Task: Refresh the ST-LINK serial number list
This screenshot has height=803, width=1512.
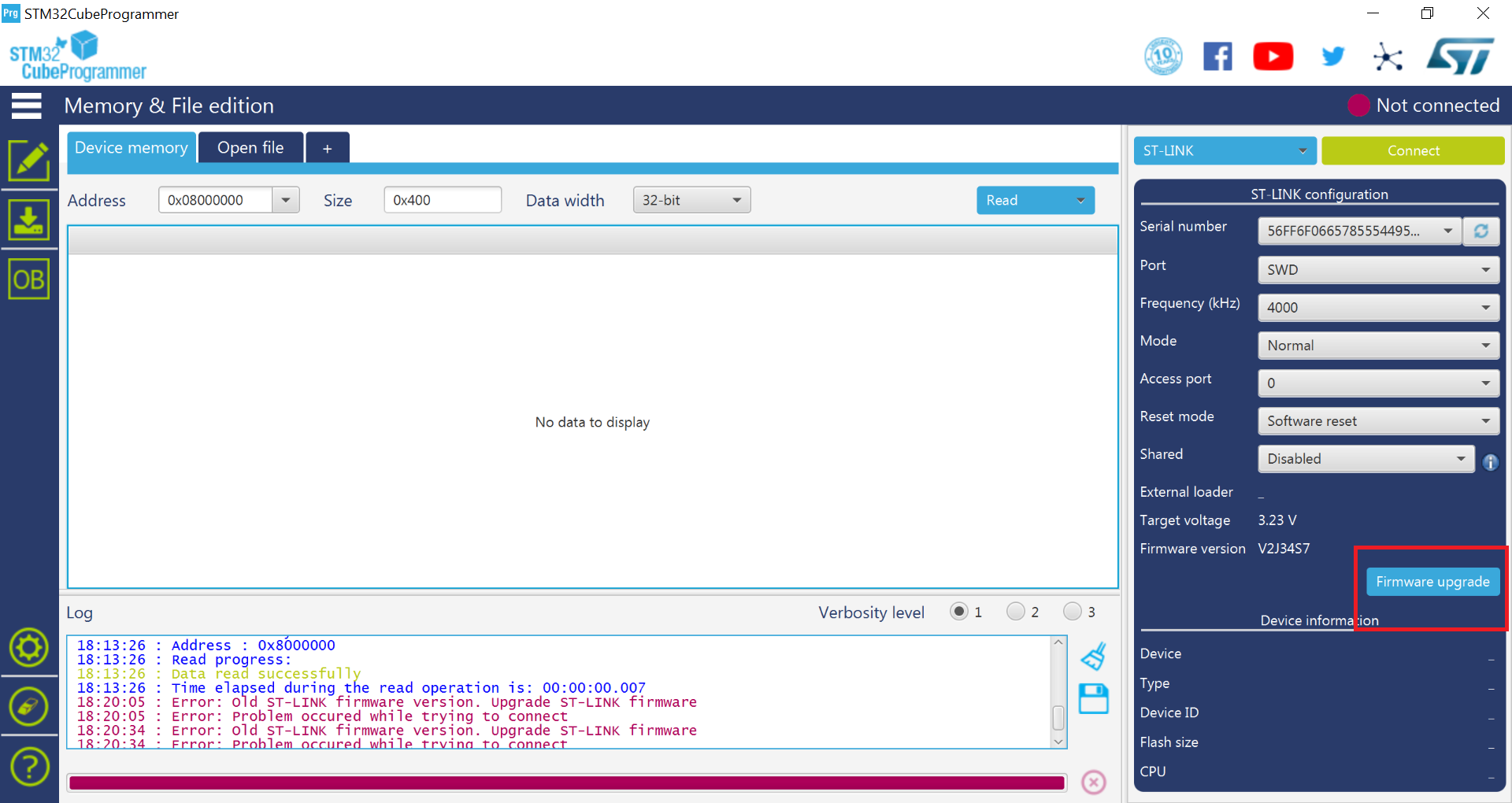Action: 1481,231
